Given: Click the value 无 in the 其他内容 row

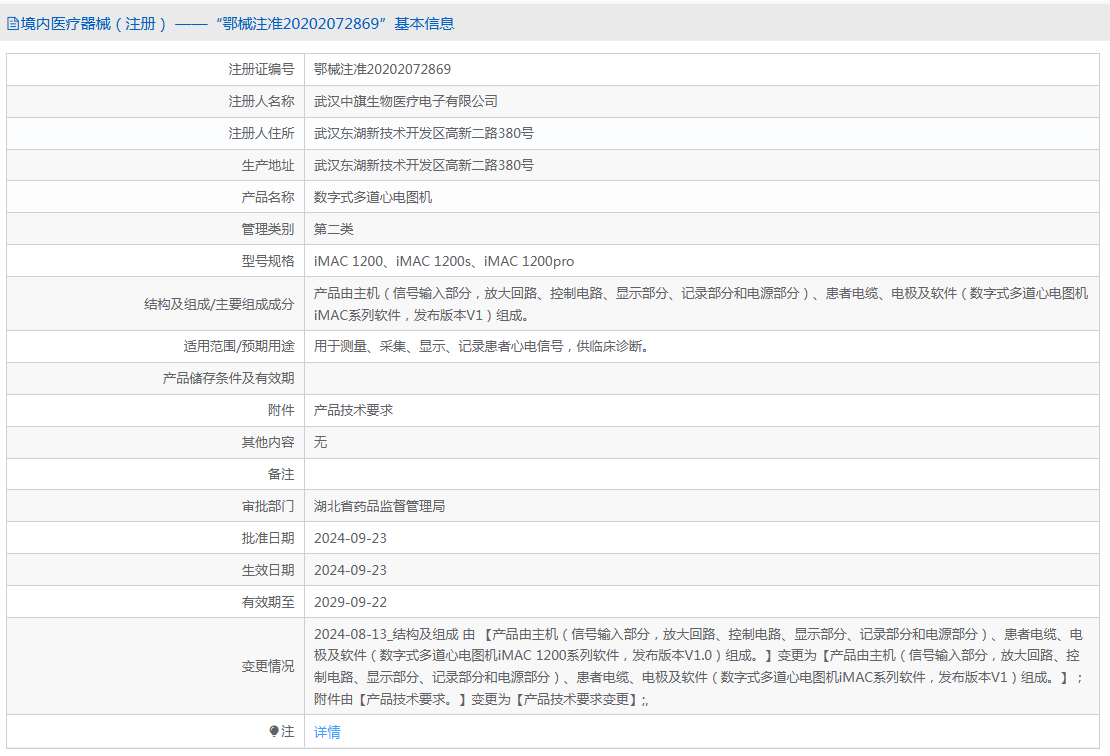Looking at the screenshot, I should pyautogui.click(x=321, y=442).
